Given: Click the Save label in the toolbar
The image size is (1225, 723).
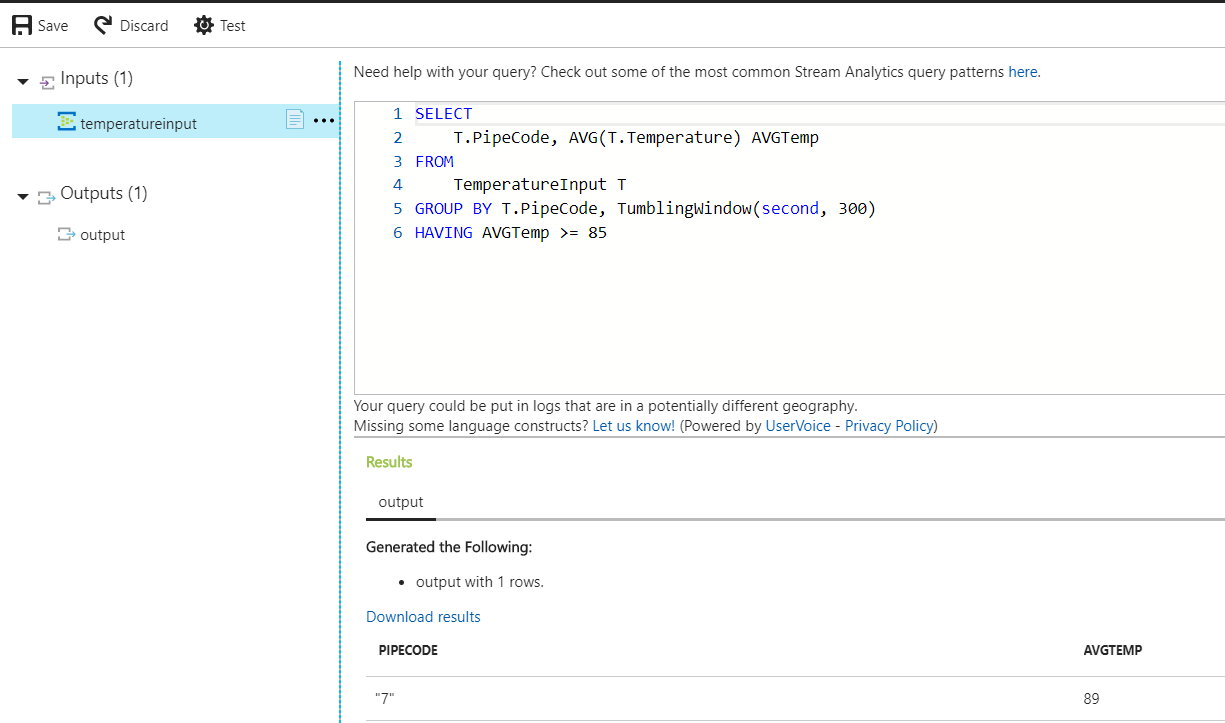Looking at the screenshot, I should pyautogui.click(x=53, y=26).
